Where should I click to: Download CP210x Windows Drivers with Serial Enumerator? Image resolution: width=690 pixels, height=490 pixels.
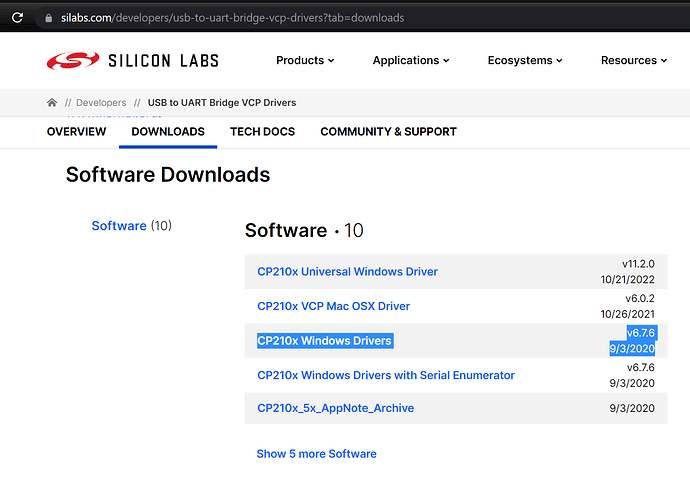(386, 375)
